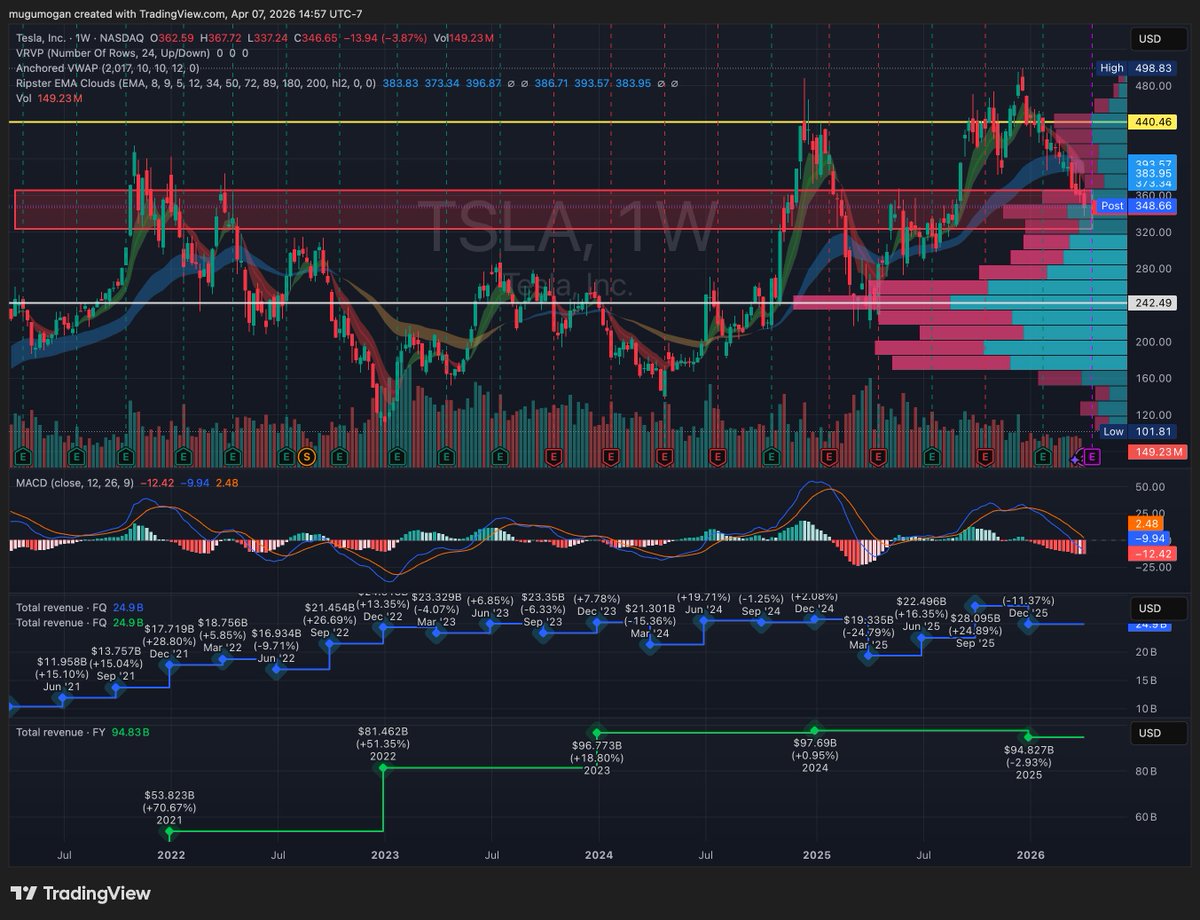The width and height of the screenshot is (1200, 920).
Task: Click the Jun '22 $16.934B revenue data point
Action: pyautogui.click(x=278, y=669)
